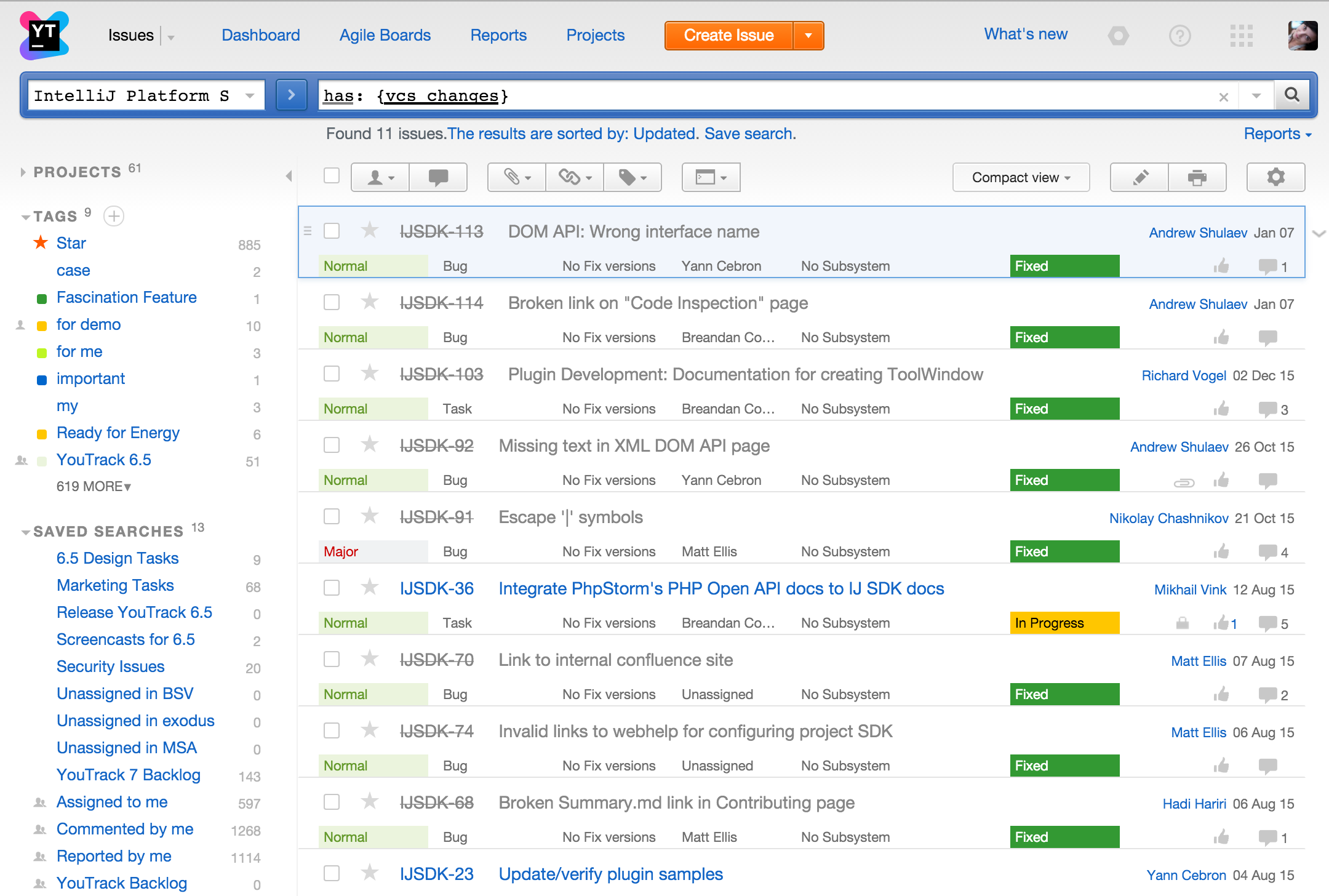Image resolution: width=1329 pixels, height=896 pixels.
Task: Check the IJSDK-113 checkbox
Action: (332, 231)
